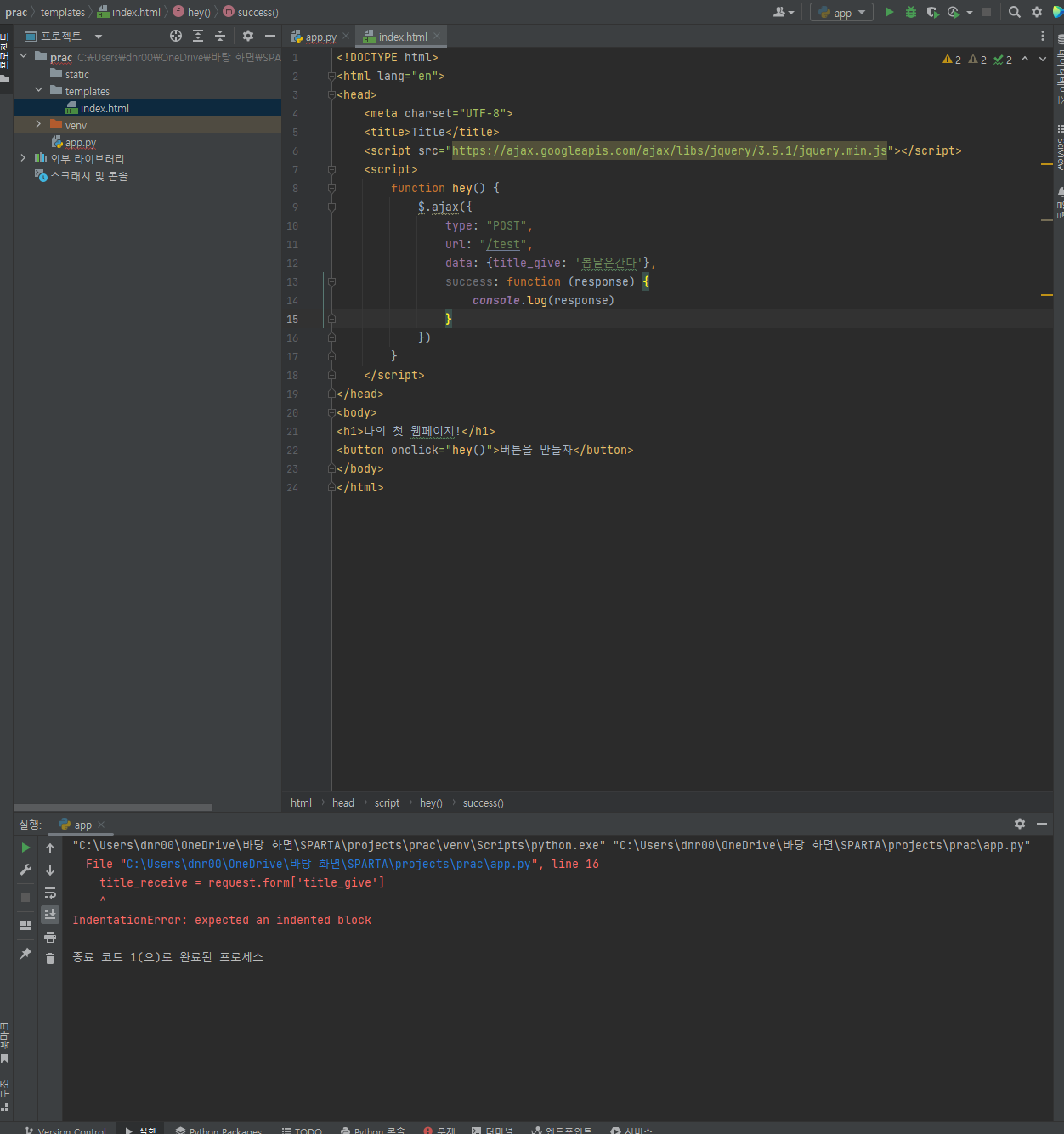Open the Code With Me user icon
The width and height of the screenshot is (1064, 1134).
point(783,12)
